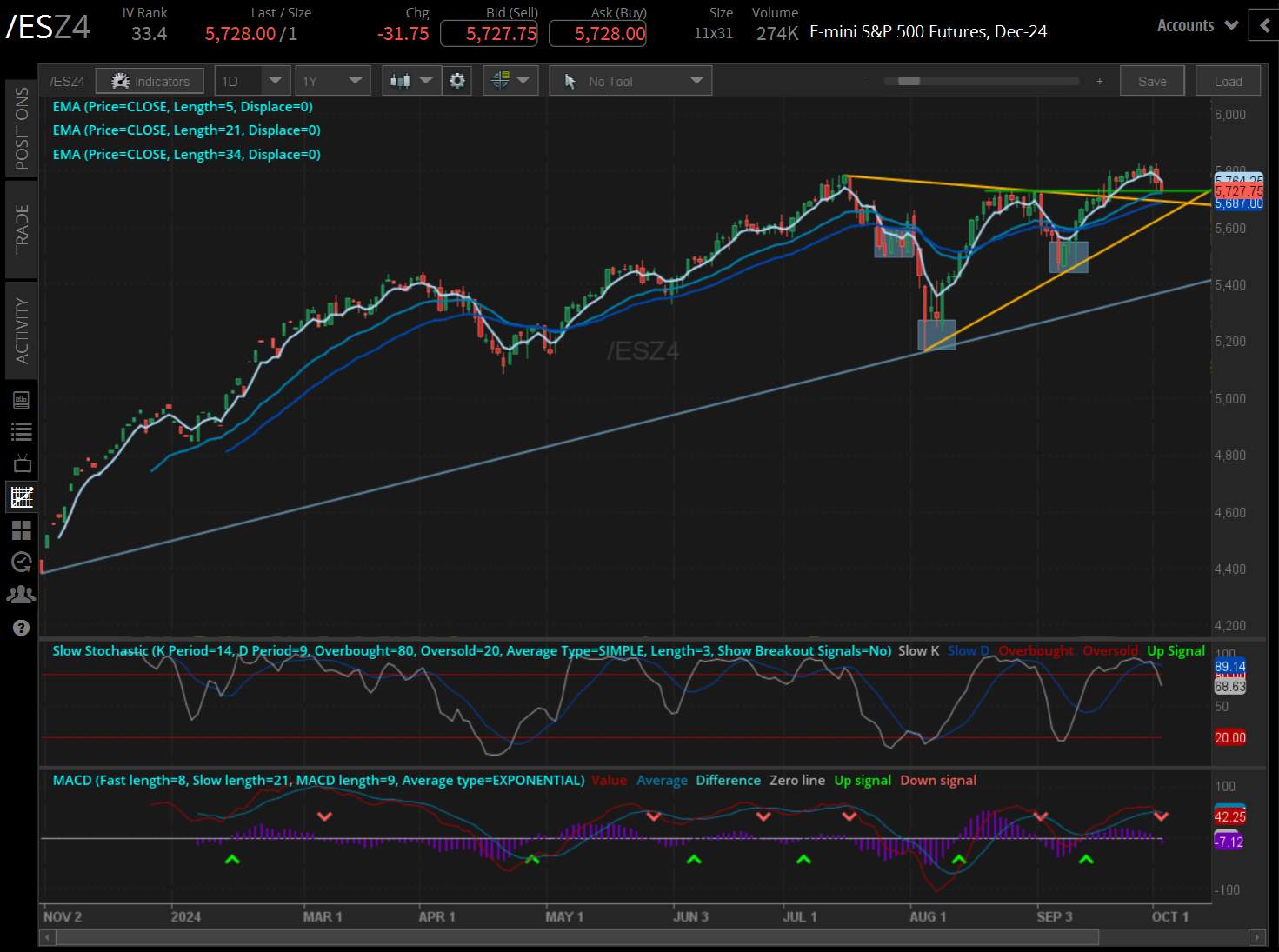Open the help question mark icon

pos(22,627)
